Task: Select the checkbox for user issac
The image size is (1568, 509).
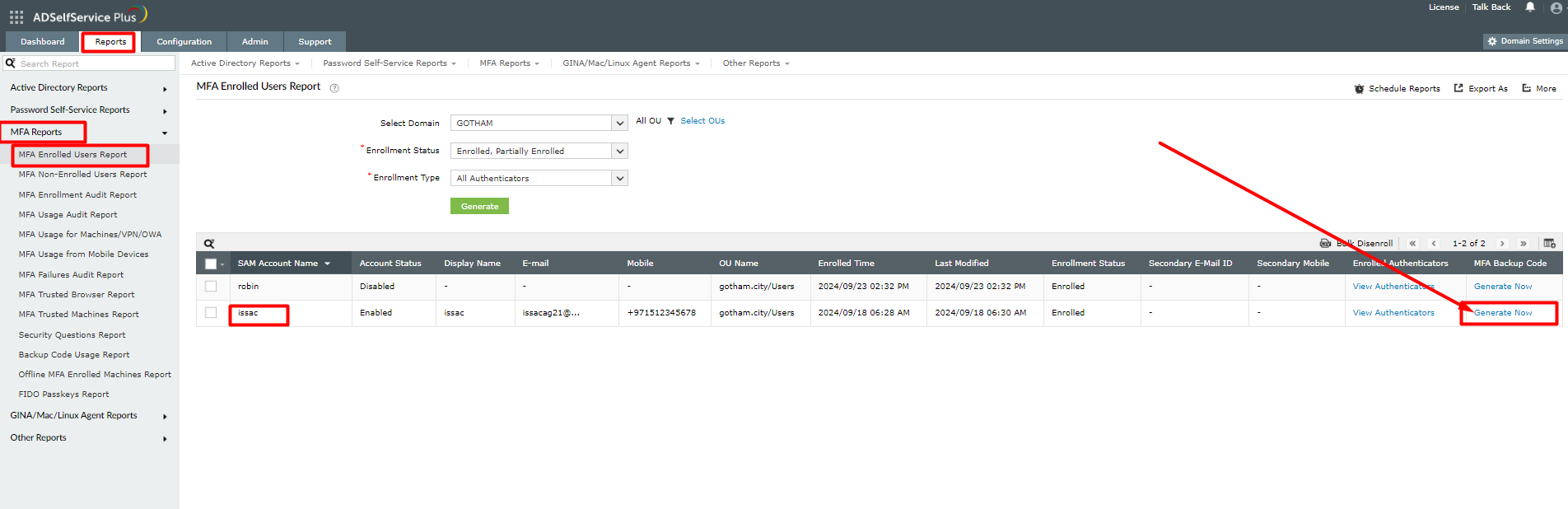Action: 211,313
